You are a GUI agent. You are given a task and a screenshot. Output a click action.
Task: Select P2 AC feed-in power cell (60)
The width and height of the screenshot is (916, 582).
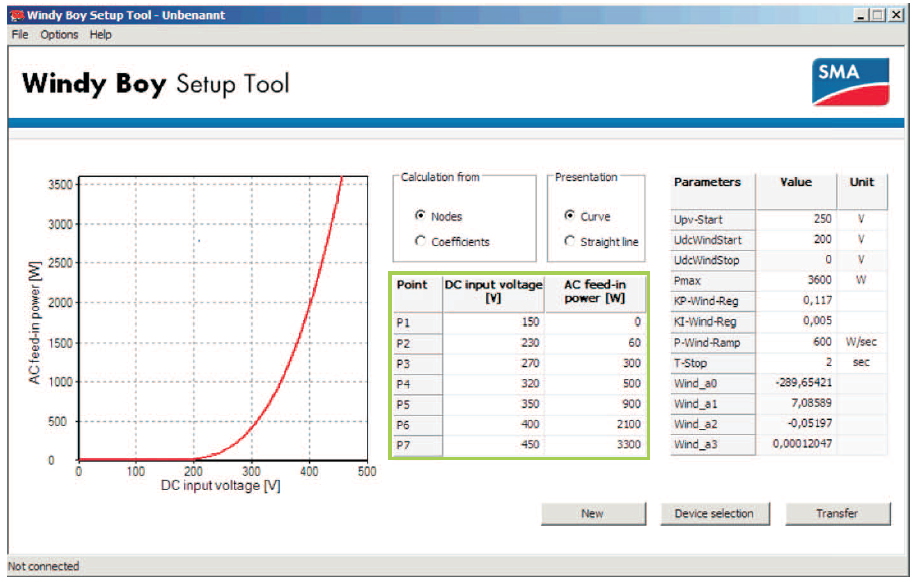tap(595, 343)
